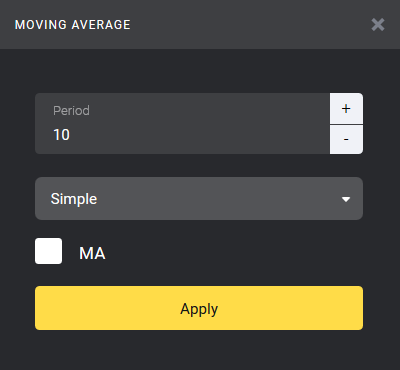Image resolution: width=400 pixels, height=370 pixels.
Task: Open the Simple moving average type dropdown
Action: click(199, 198)
